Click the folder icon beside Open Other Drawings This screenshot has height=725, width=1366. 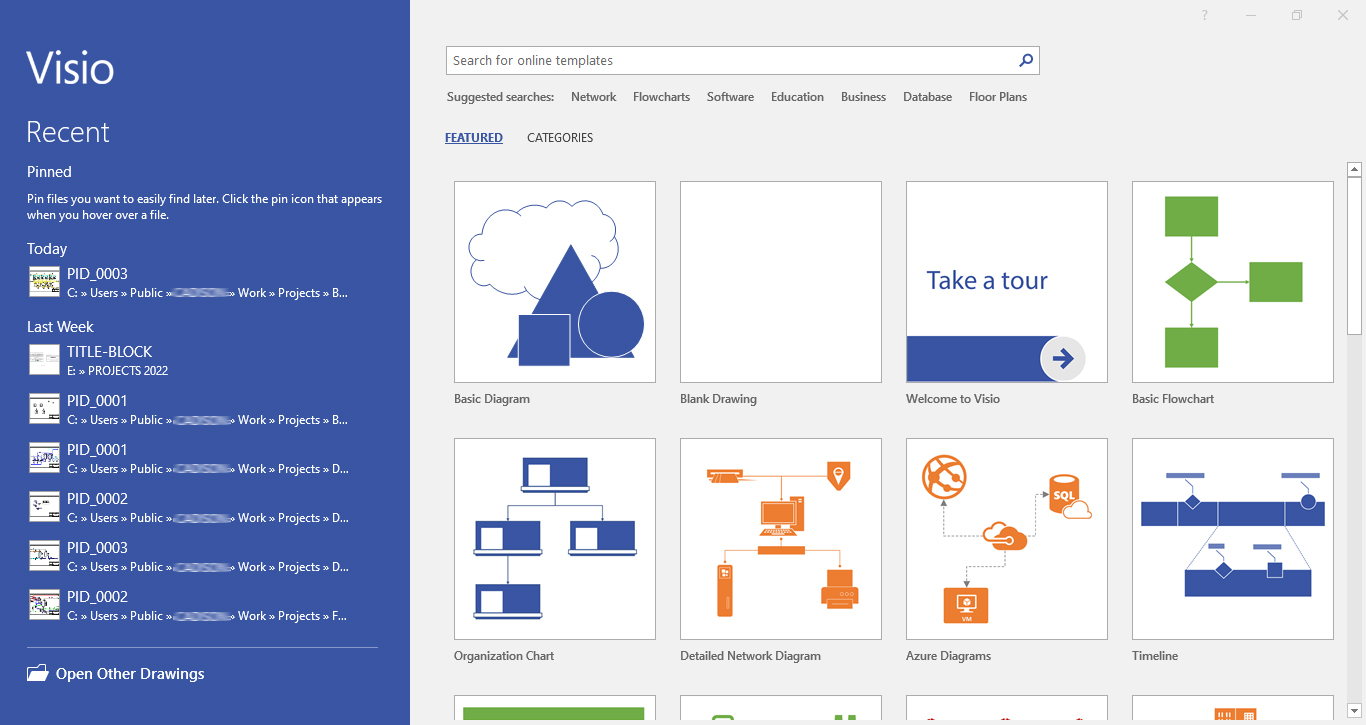pos(38,673)
